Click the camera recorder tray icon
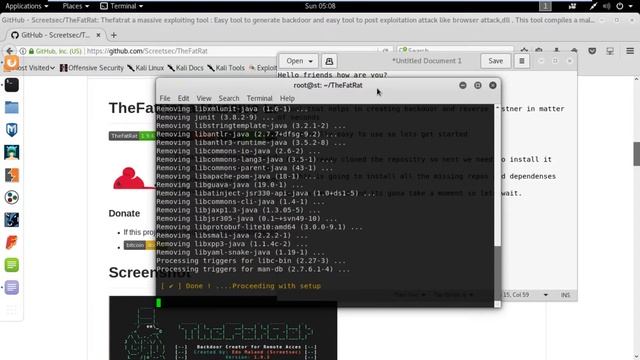This screenshot has height=360, width=640. click(x=573, y=6)
